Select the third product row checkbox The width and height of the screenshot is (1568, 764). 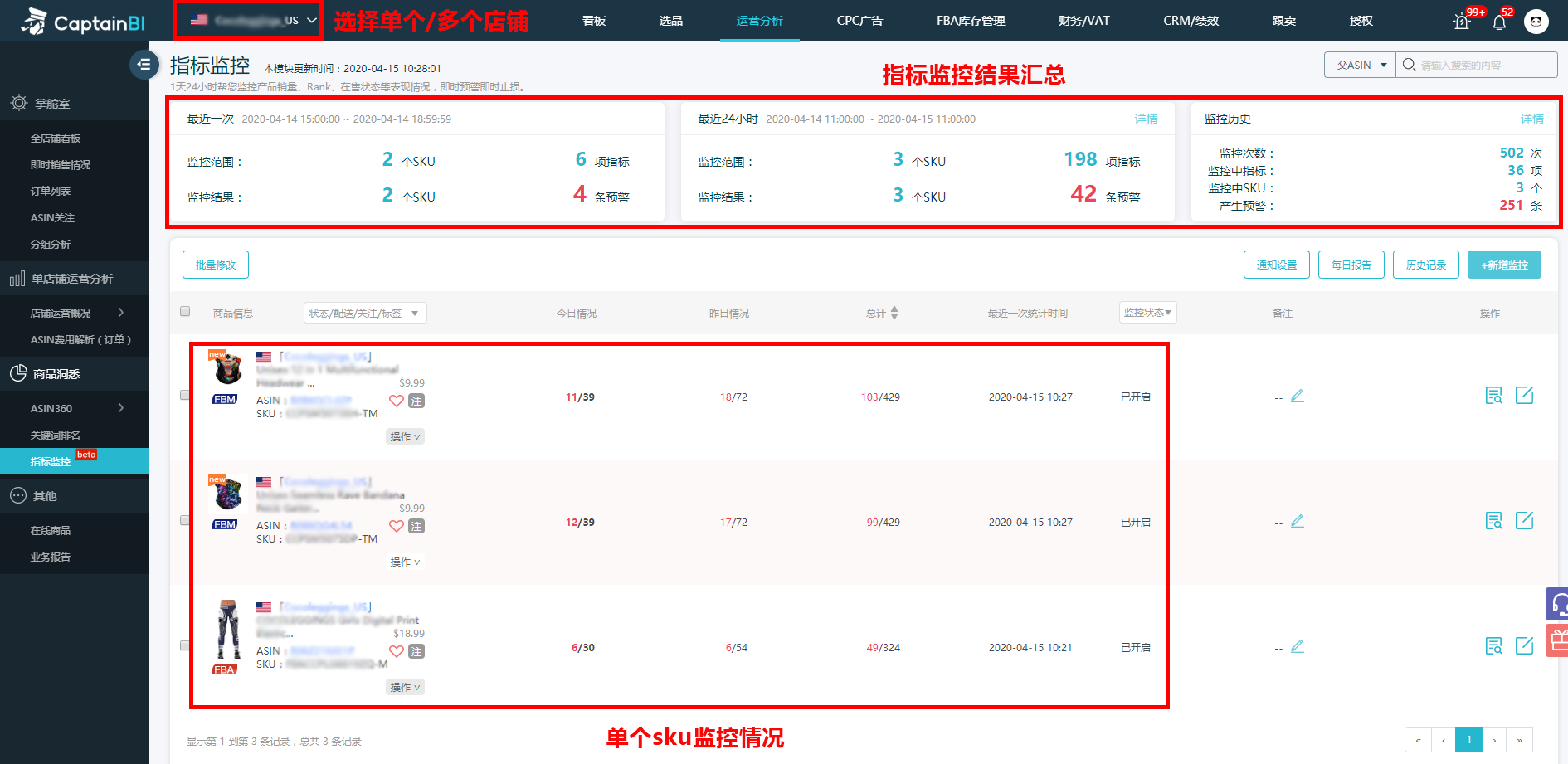click(185, 646)
